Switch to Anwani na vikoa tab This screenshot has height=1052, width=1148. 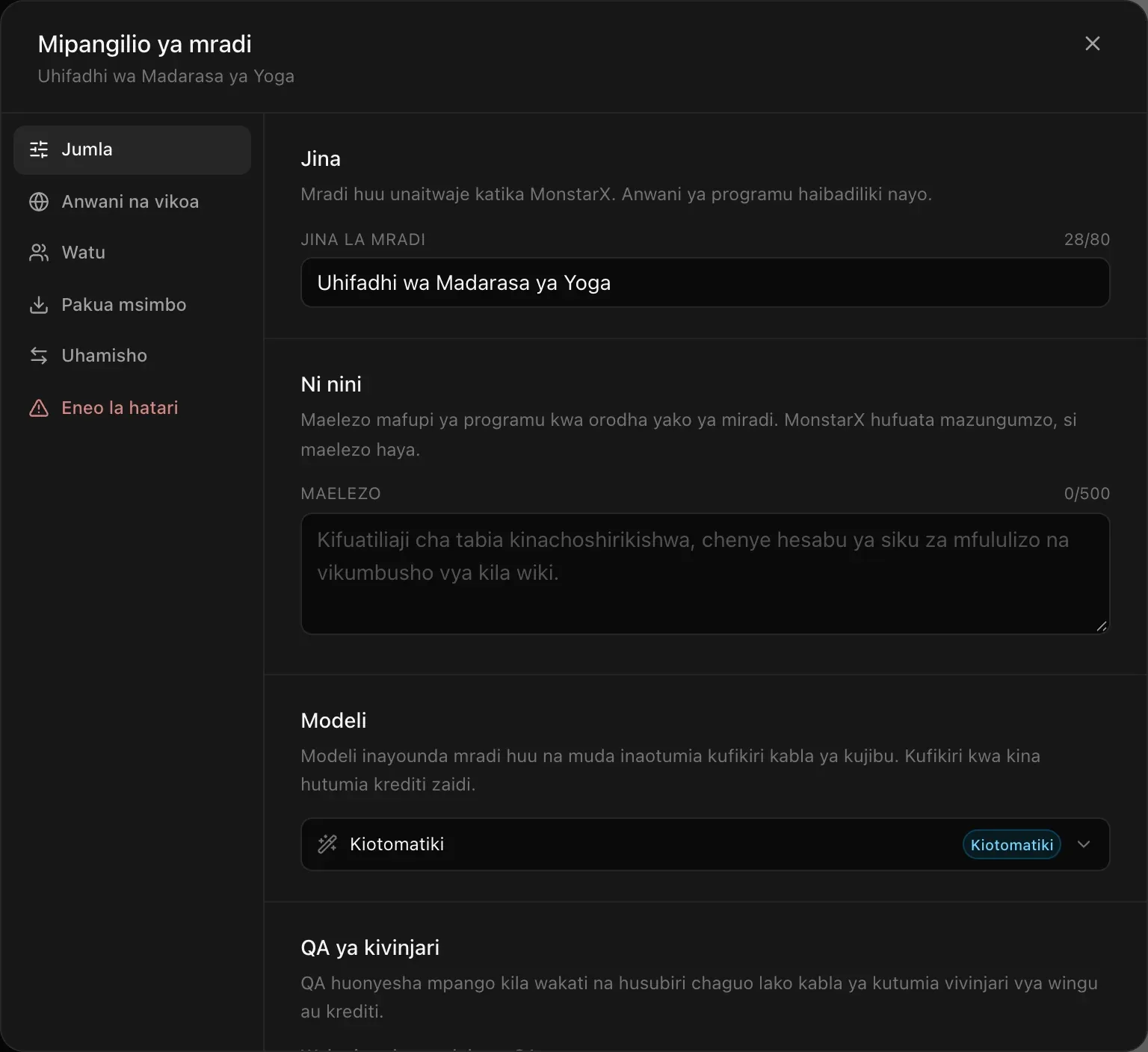pyautogui.click(x=132, y=202)
